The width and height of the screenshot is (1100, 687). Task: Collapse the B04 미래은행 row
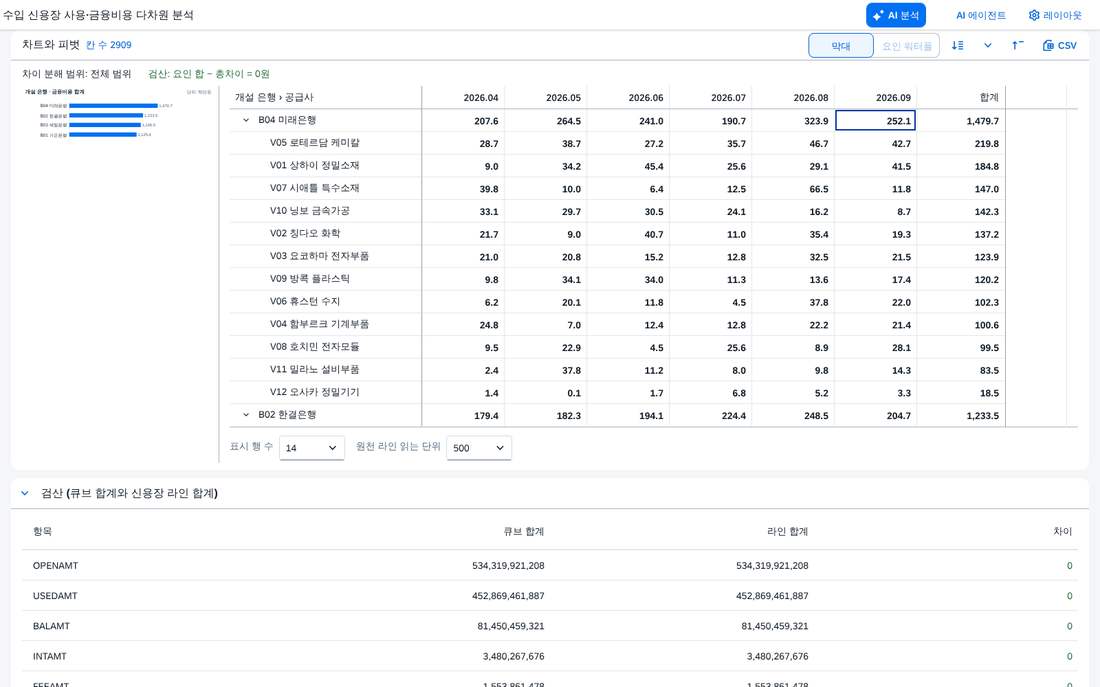tap(246, 120)
